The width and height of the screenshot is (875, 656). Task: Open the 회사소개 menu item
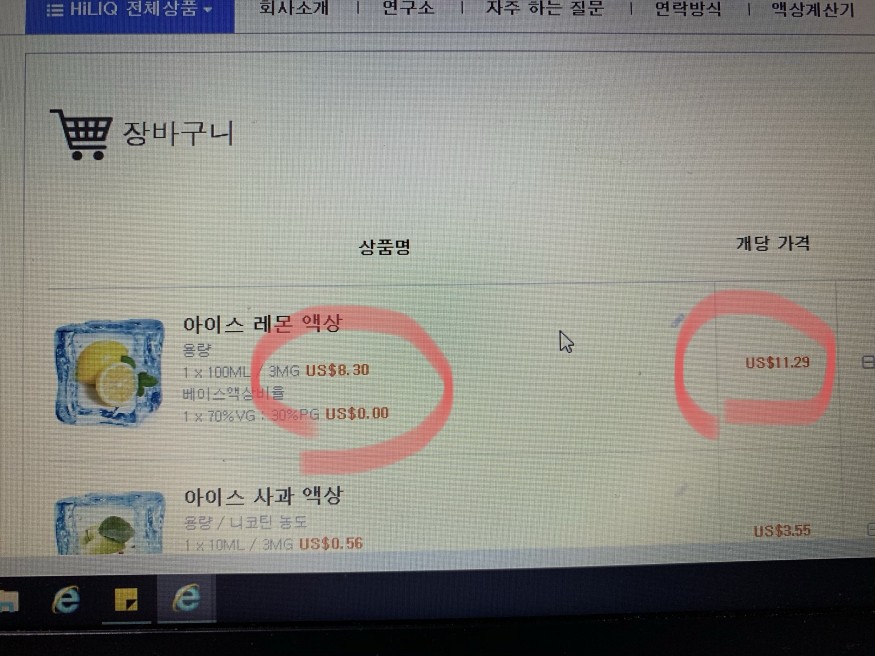pyautogui.click(x=294, y=8)
